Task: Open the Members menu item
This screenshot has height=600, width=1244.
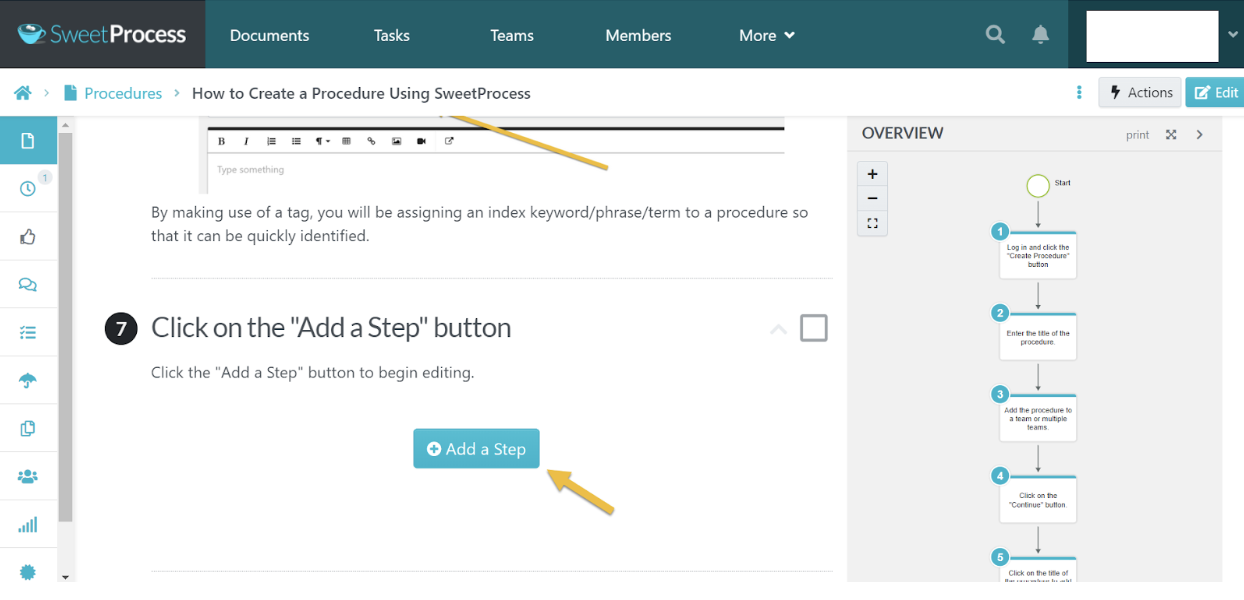Action: 638,35
